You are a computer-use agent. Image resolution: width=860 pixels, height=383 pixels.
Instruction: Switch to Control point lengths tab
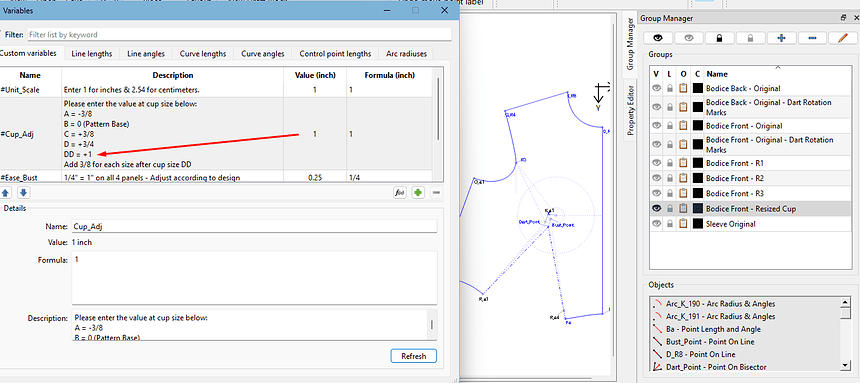point(335,54)
